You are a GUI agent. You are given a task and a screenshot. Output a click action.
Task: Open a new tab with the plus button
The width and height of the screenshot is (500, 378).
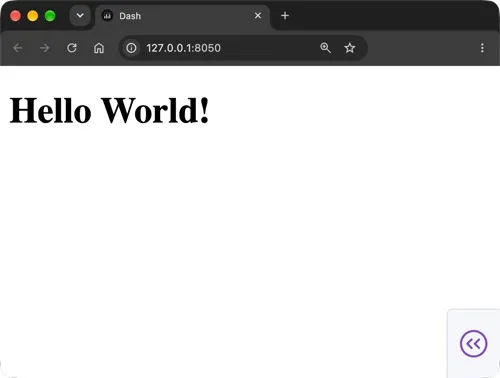pyautogui.click(x=285, y=16)
